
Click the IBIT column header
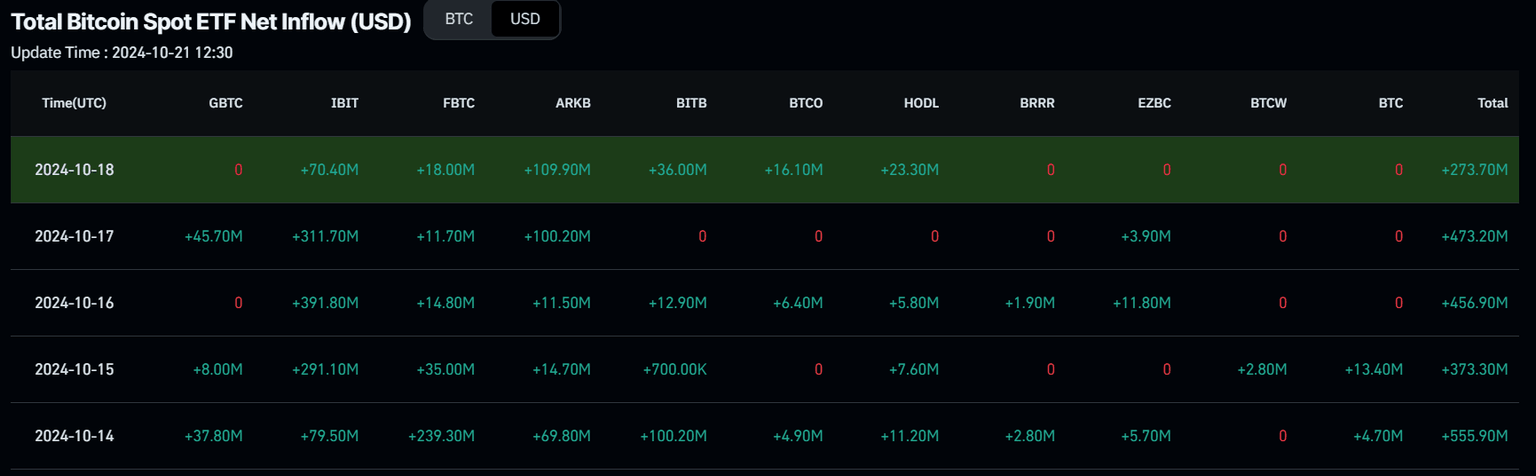point(344,103)
